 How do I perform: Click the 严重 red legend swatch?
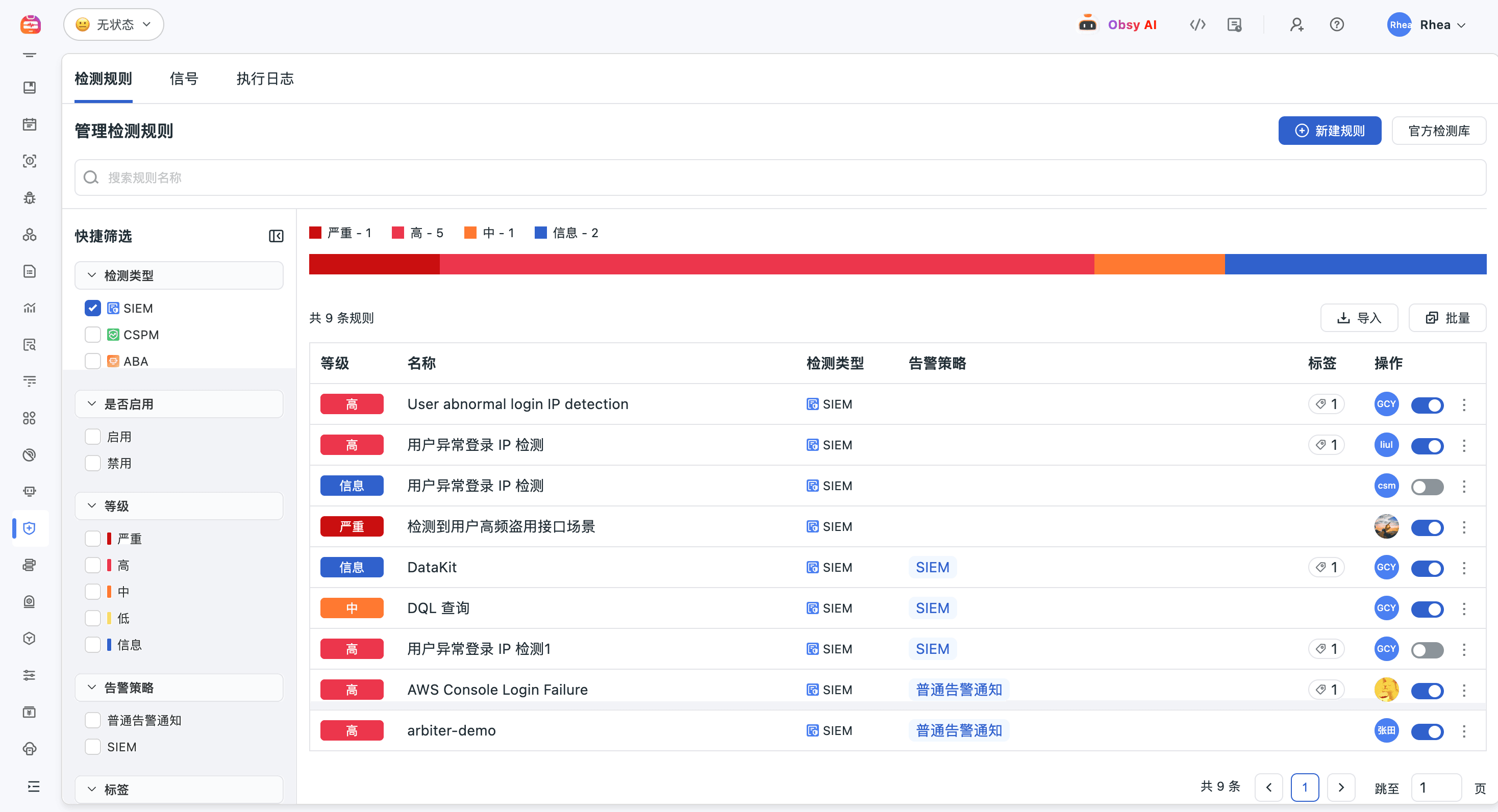point(315,233)
